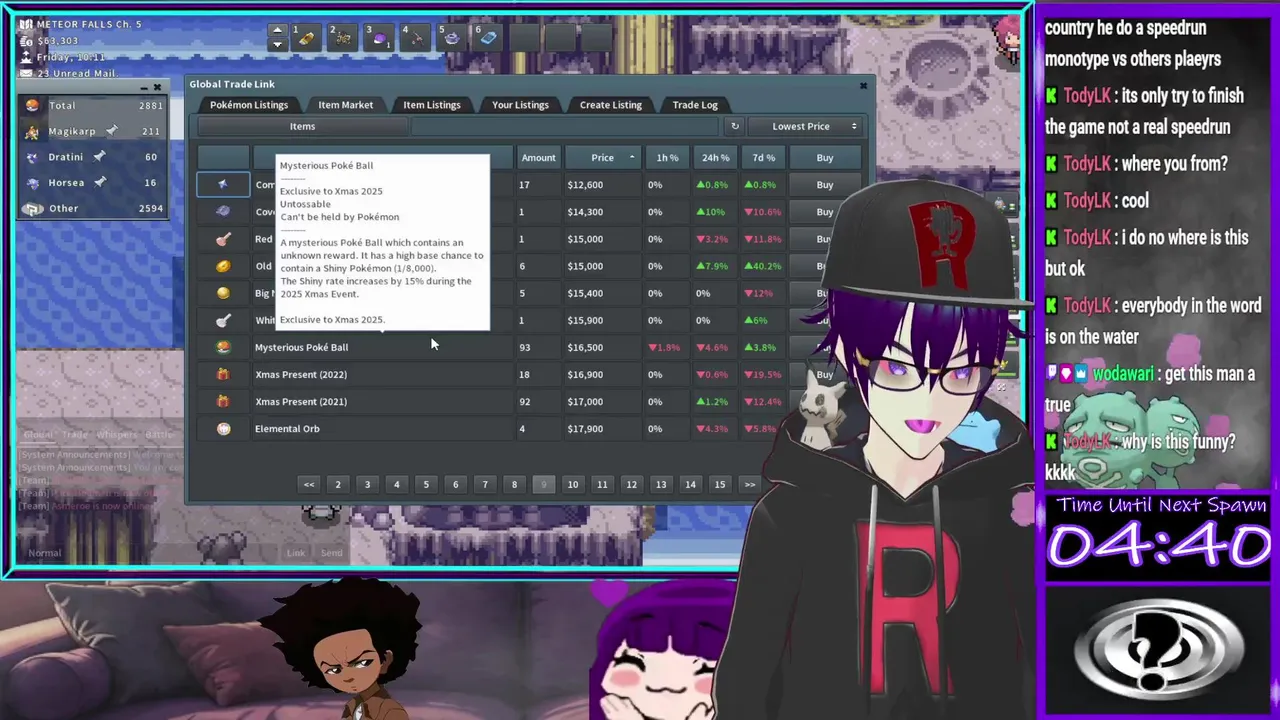1280x720 pixels.
Task: Go to the first page with <<
Action: coord(309,485)
